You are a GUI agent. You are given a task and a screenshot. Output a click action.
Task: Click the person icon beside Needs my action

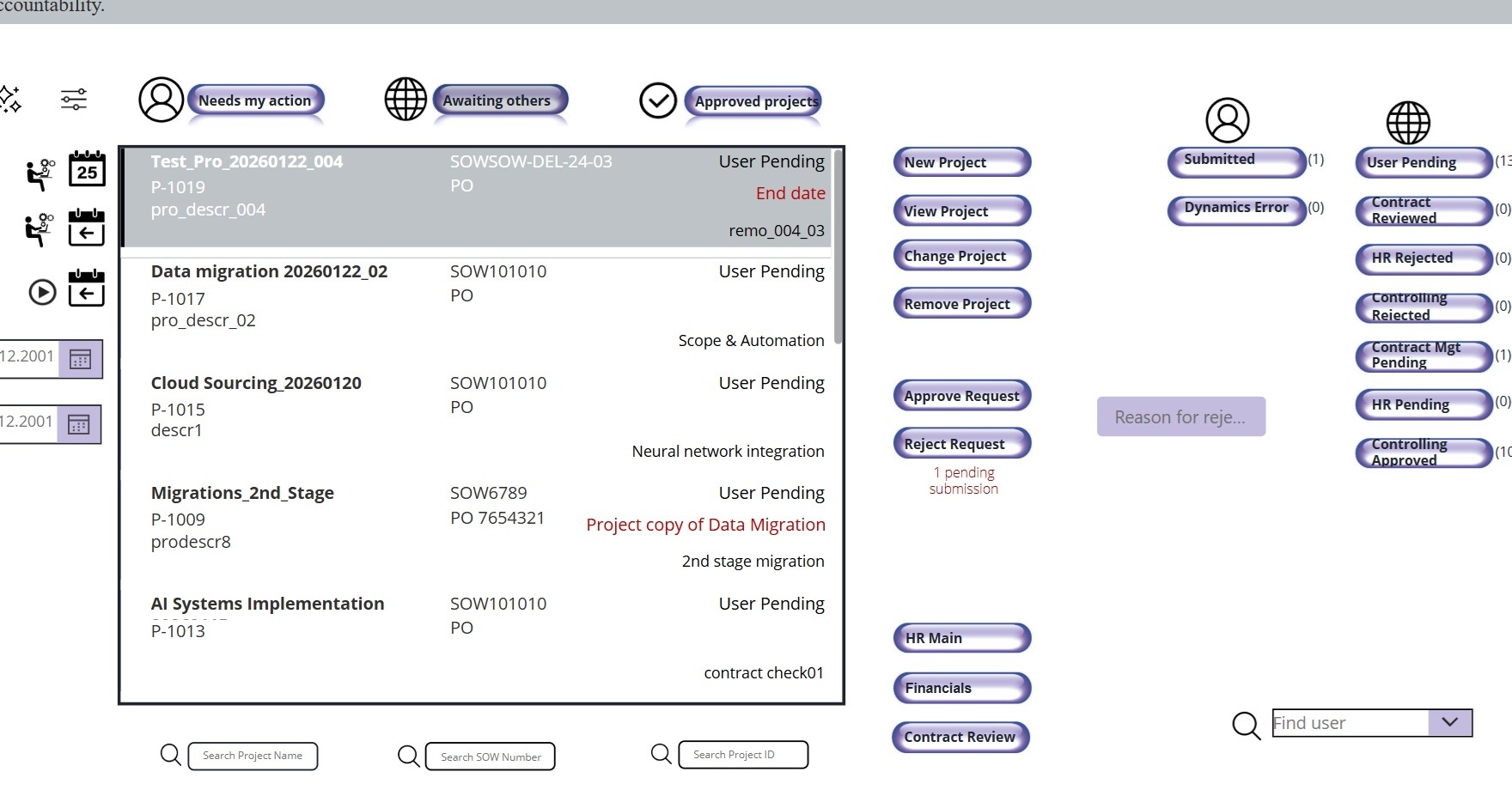pos(162,100)
